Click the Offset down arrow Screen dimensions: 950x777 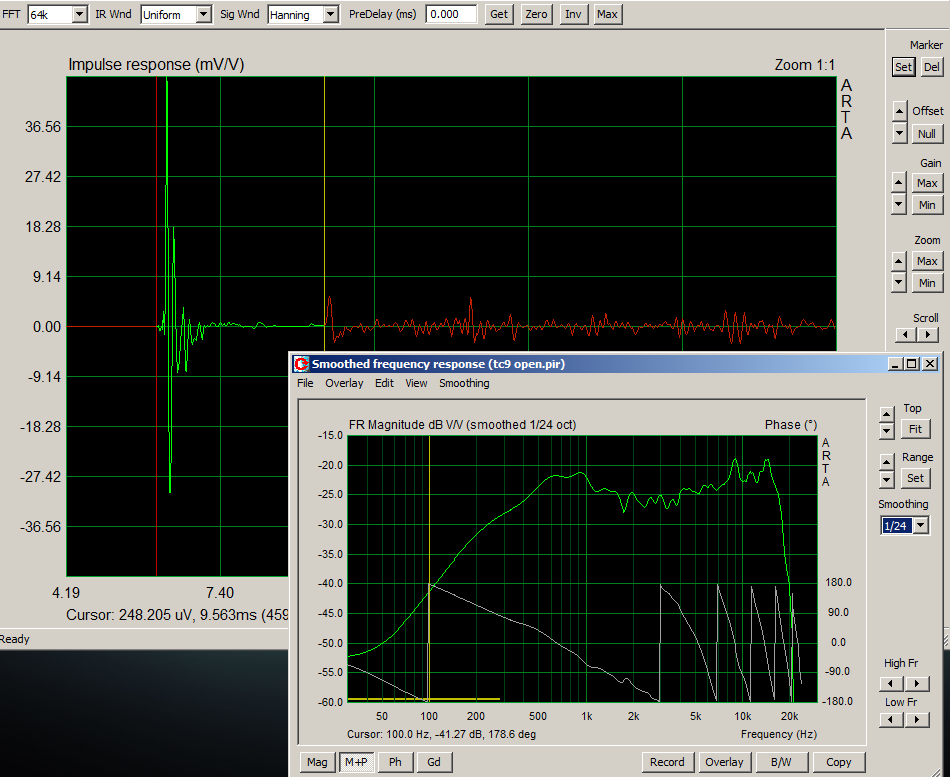coord(900,133)
